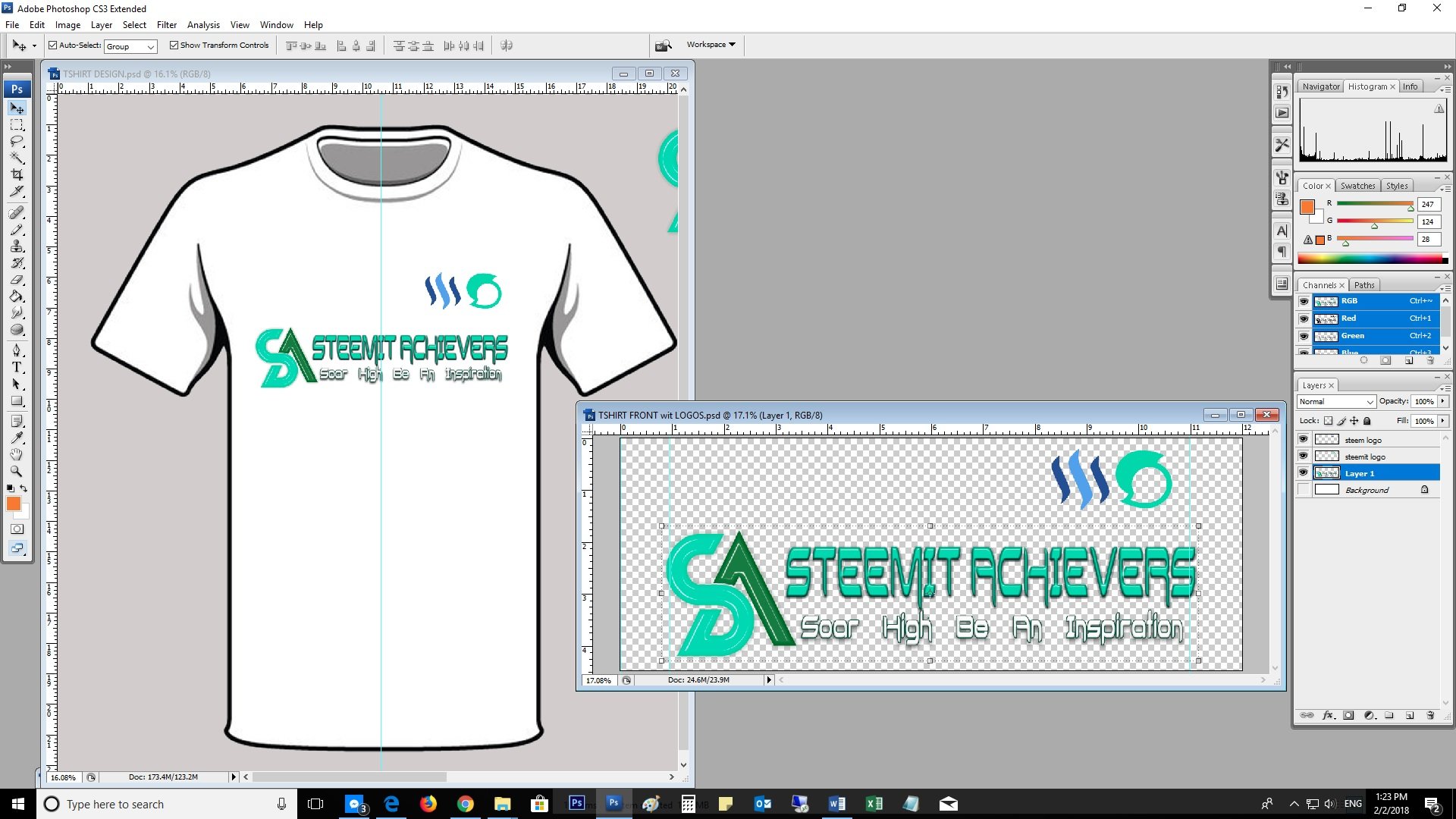1456x819 pixels.
Task: Switch to the Info tab
Action: [1410, 86]
